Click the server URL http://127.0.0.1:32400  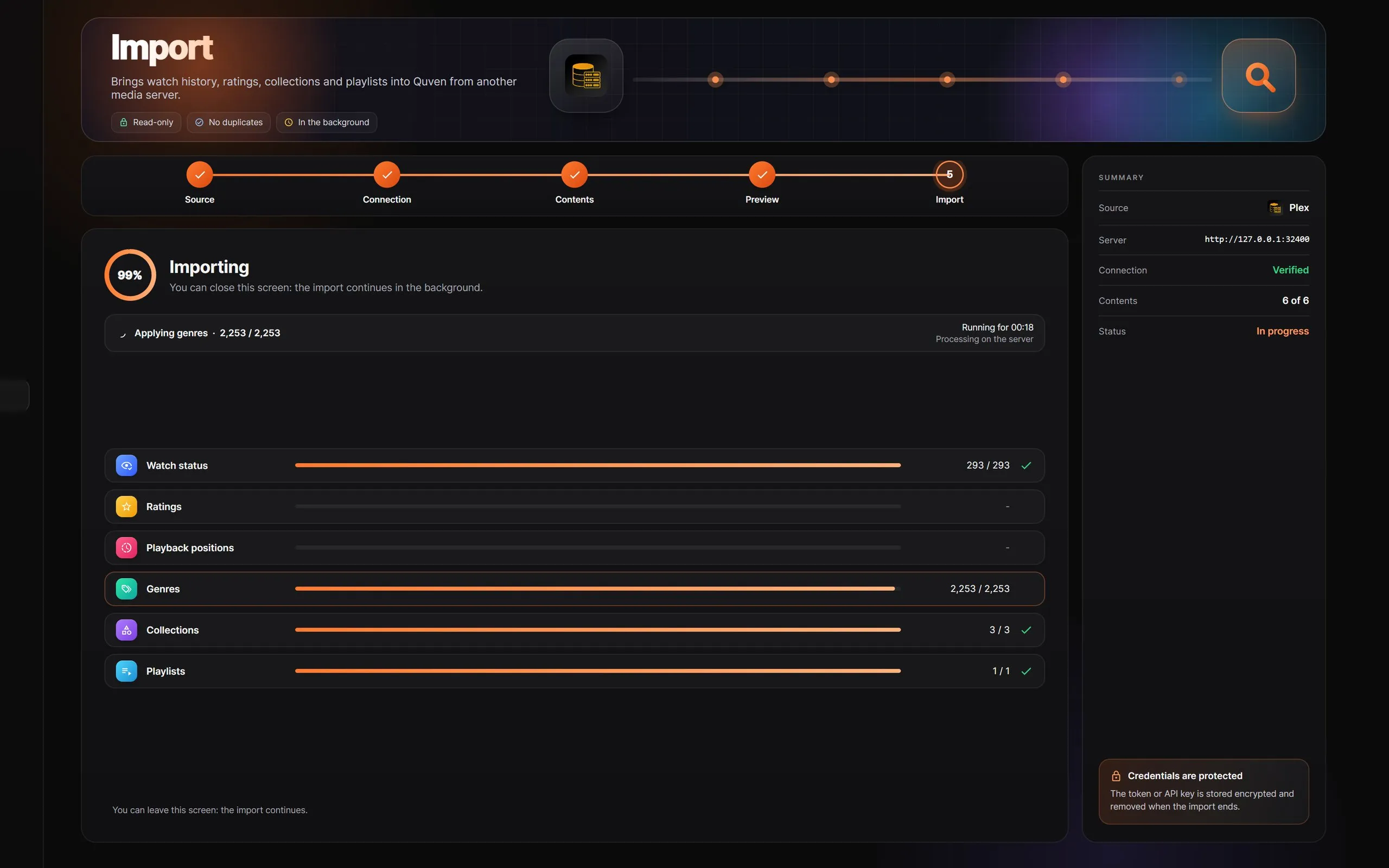pyautogui.click(x=1257, y=239)
